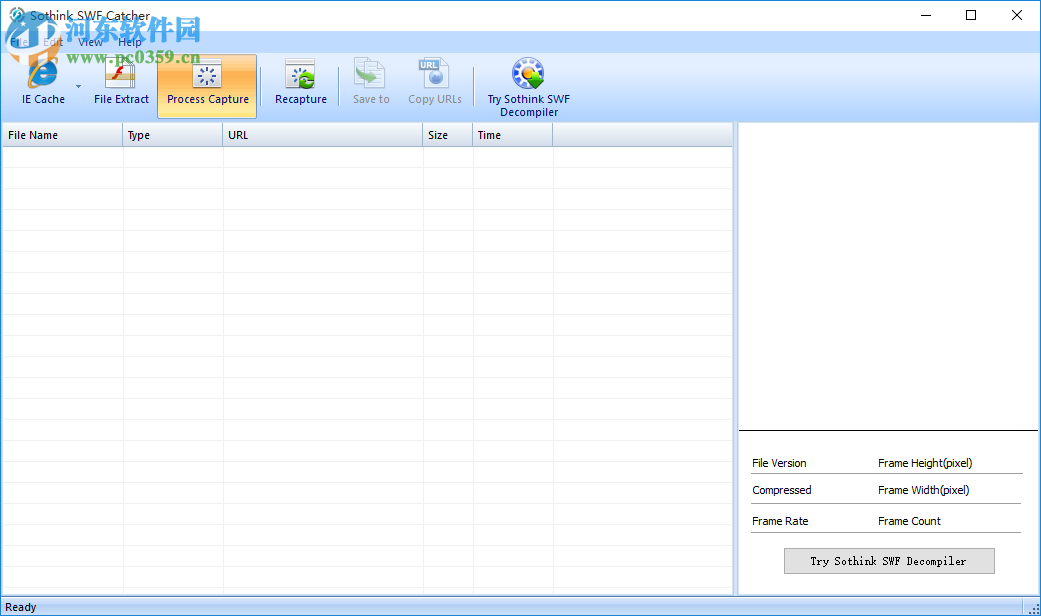Click the Sothink SWF Catcher title bar icon
Viewport: 1041px width, 616px height.
tap(17, 15)
